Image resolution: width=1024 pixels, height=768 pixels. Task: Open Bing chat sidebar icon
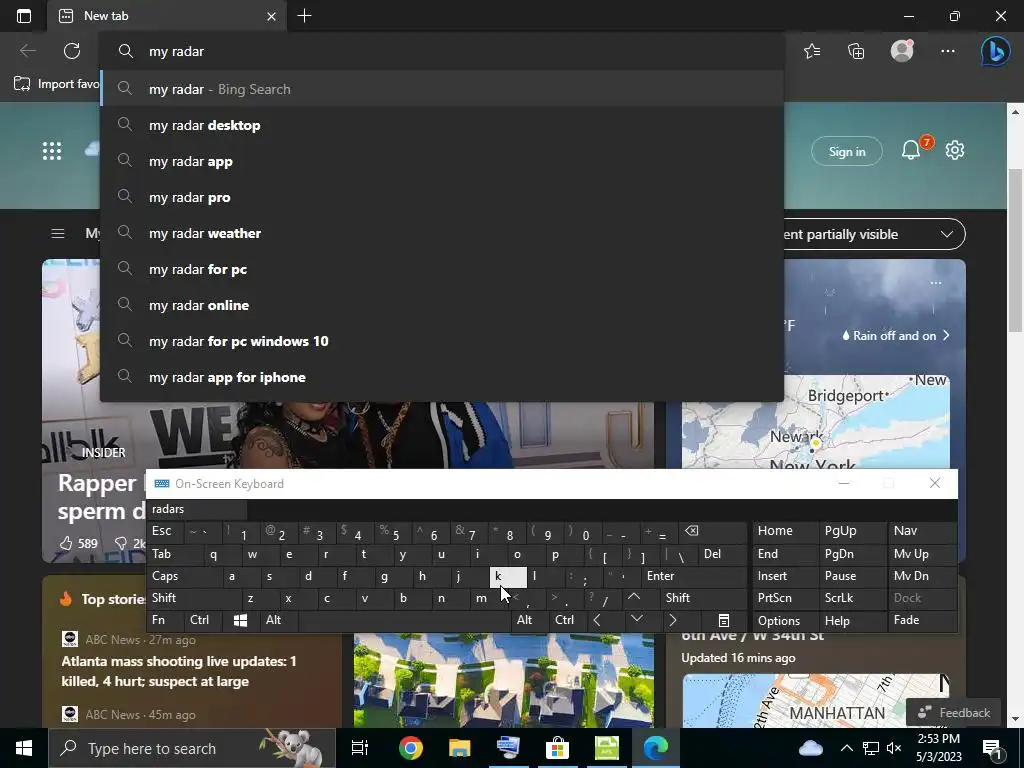tap(995, 51)
